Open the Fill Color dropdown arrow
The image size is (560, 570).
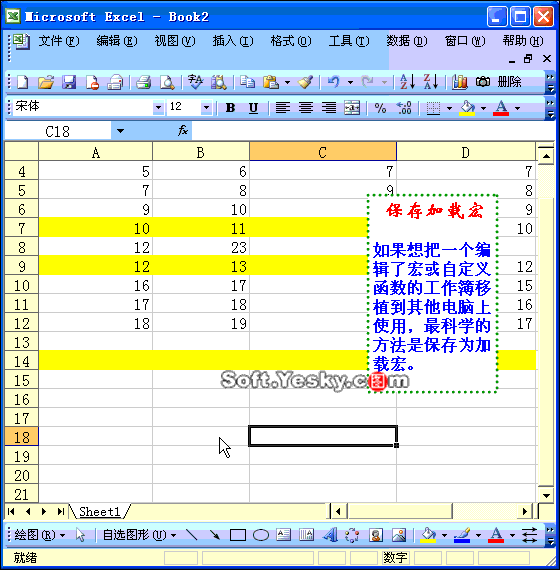pyautogui.click(x=483, y=108)
